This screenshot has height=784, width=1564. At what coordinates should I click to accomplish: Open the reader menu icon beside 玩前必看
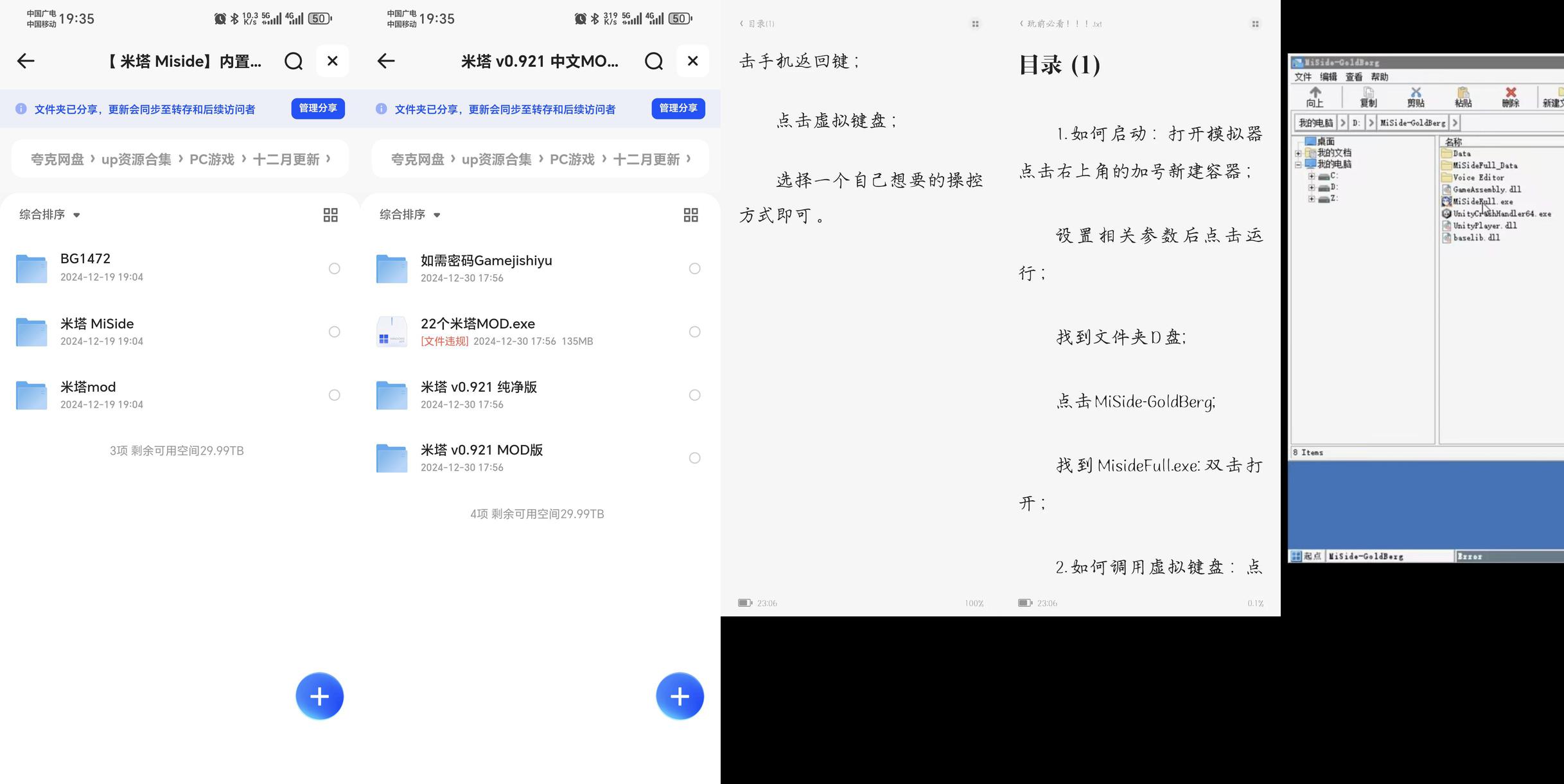tap(1255, 24)
